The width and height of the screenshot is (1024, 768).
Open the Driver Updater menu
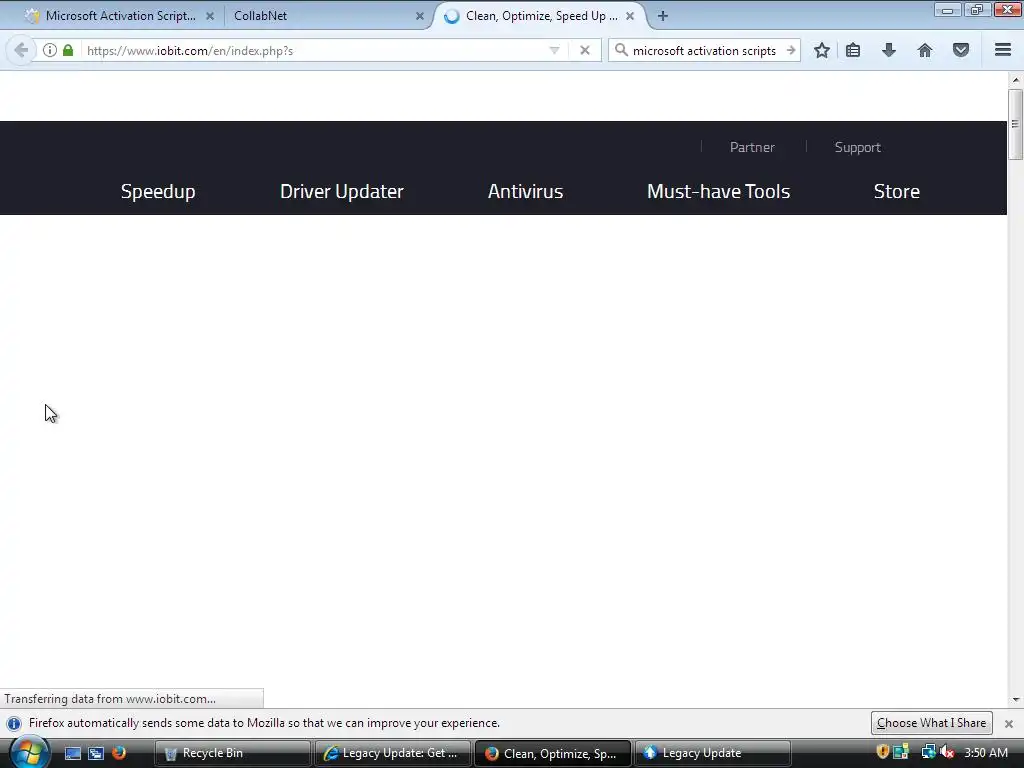point(342,191)
